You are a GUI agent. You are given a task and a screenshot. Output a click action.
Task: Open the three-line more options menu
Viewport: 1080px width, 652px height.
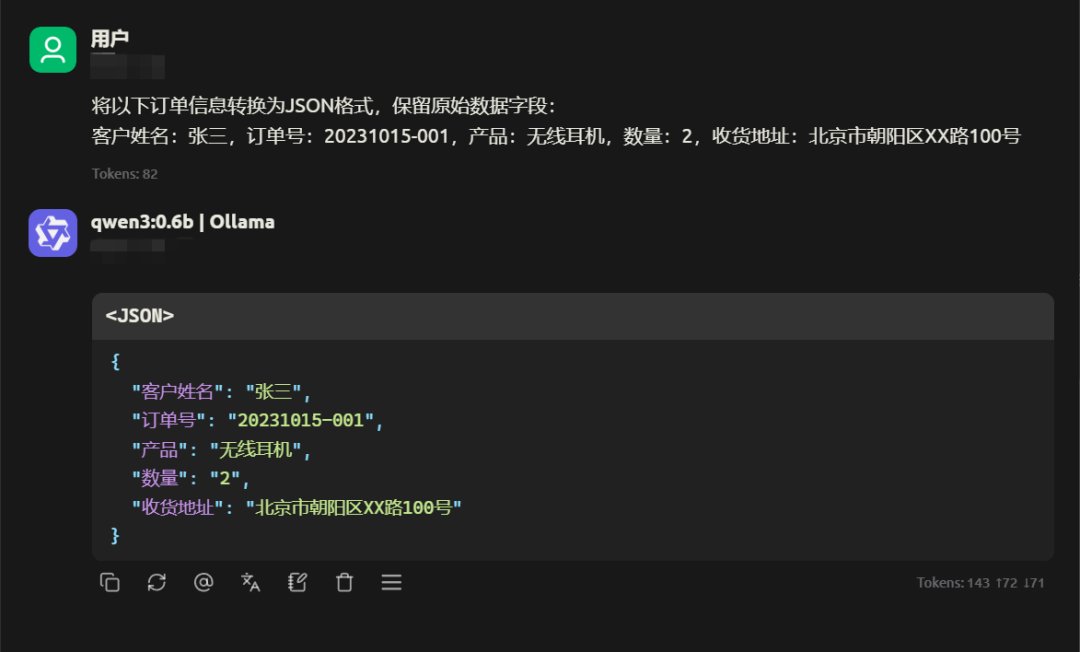(391, 582)
